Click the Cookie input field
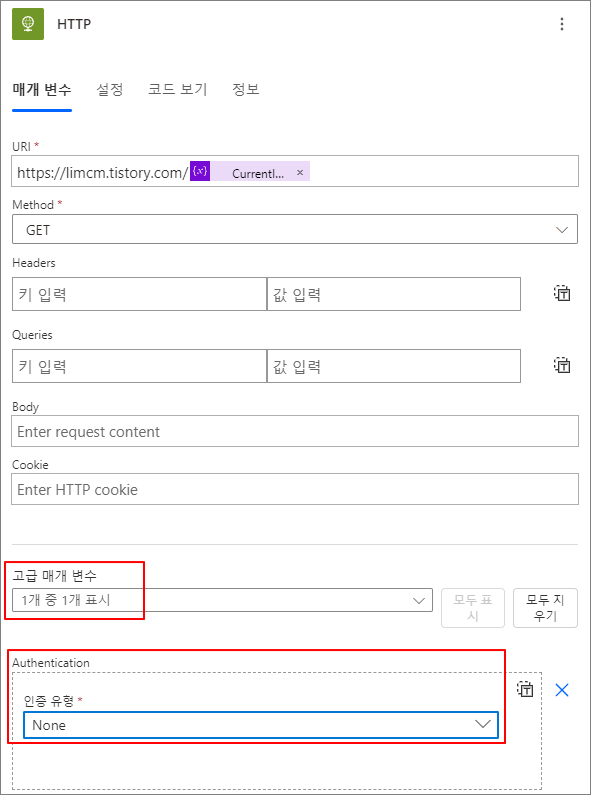Image resolution: width=591 pixels, height=795 pixels. (x=295, y=489)
